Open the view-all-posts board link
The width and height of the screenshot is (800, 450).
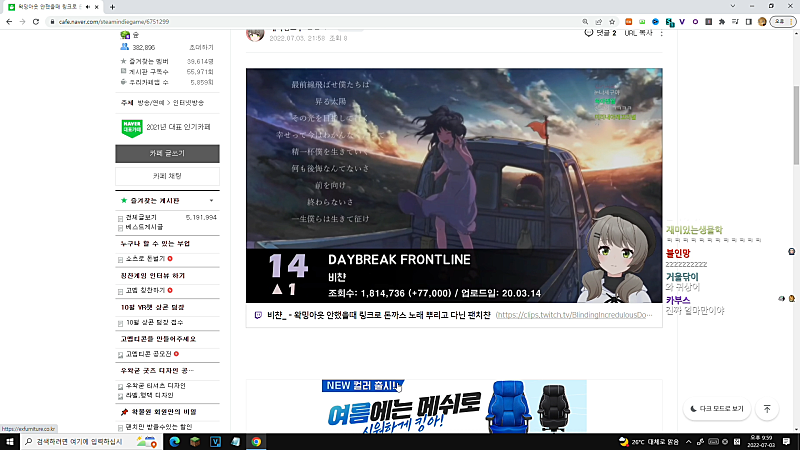(x=141, y=217)
